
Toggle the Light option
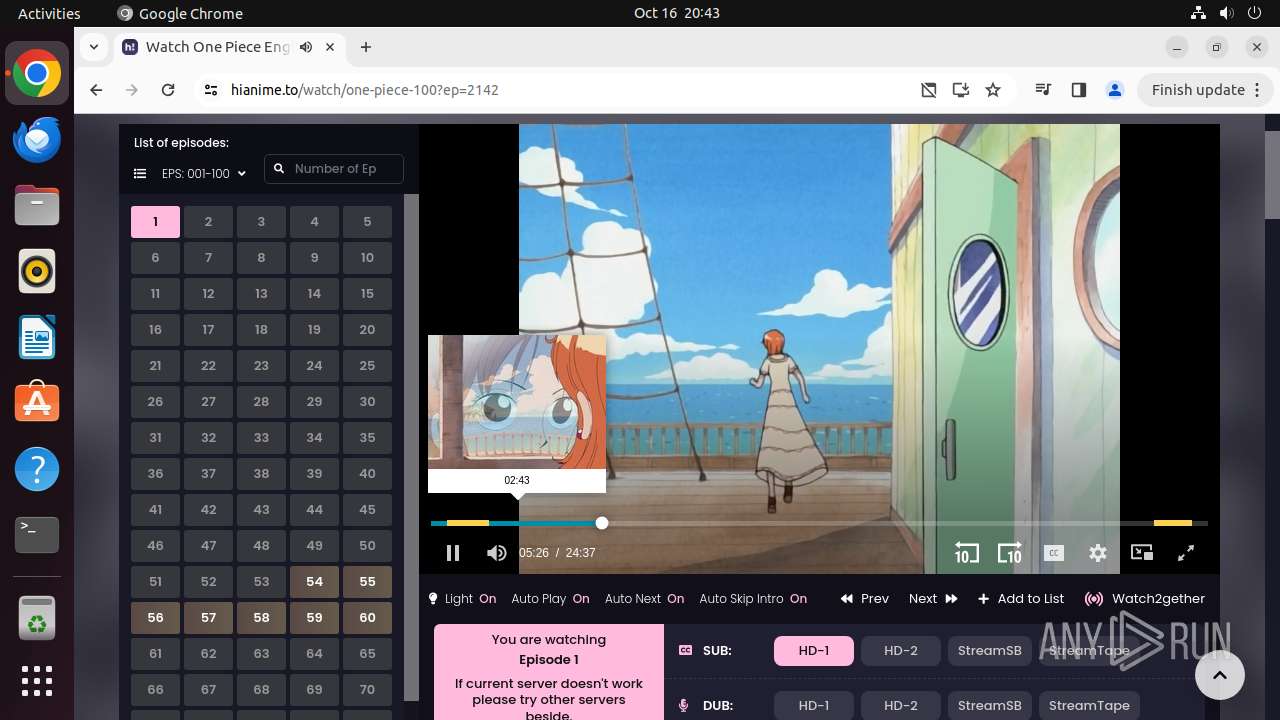(462, 599)
